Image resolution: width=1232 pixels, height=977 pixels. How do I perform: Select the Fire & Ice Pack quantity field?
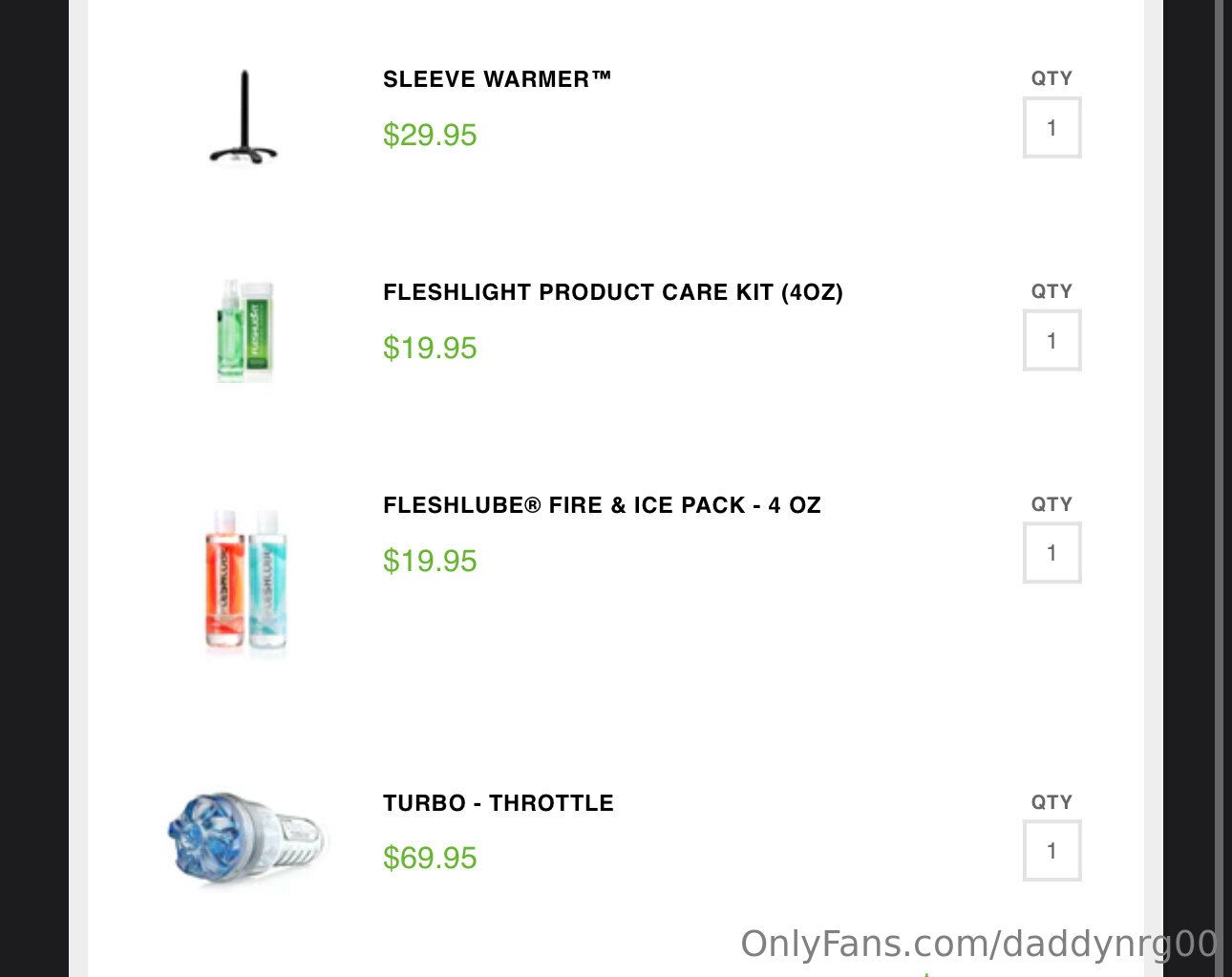1051,553
